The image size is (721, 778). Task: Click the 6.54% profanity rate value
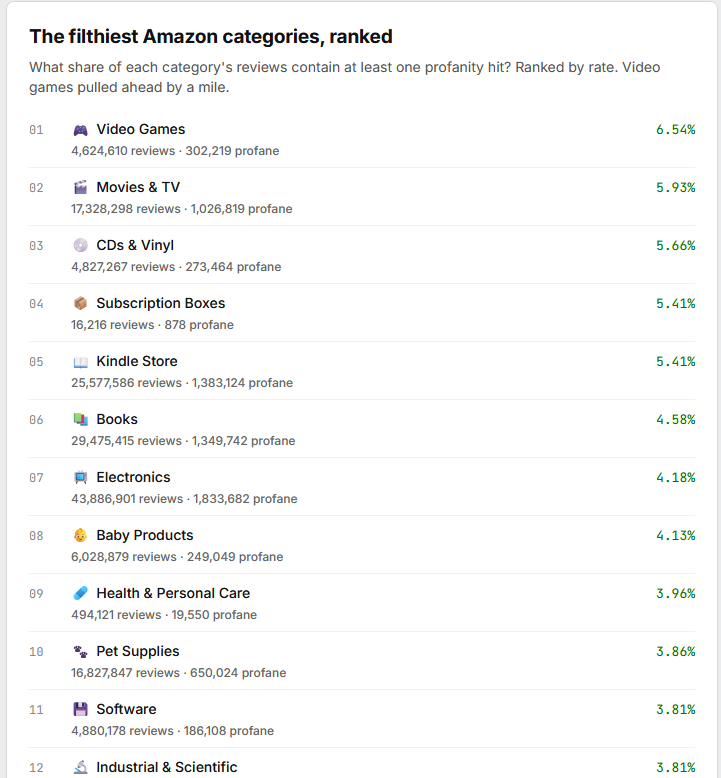[675, 130]
